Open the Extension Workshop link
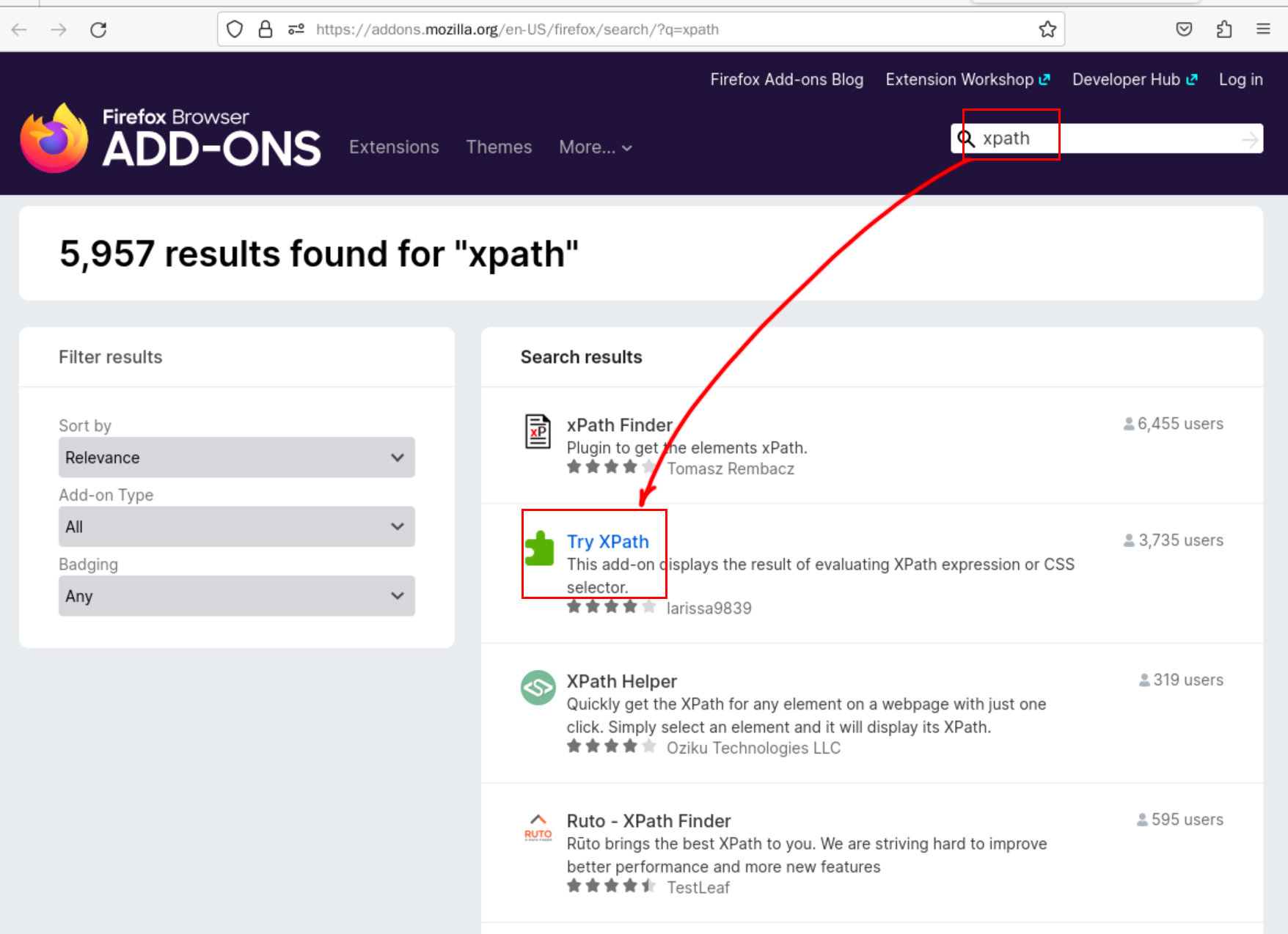Viewport: 1288px width, 934px height. (x=967, y=79)
